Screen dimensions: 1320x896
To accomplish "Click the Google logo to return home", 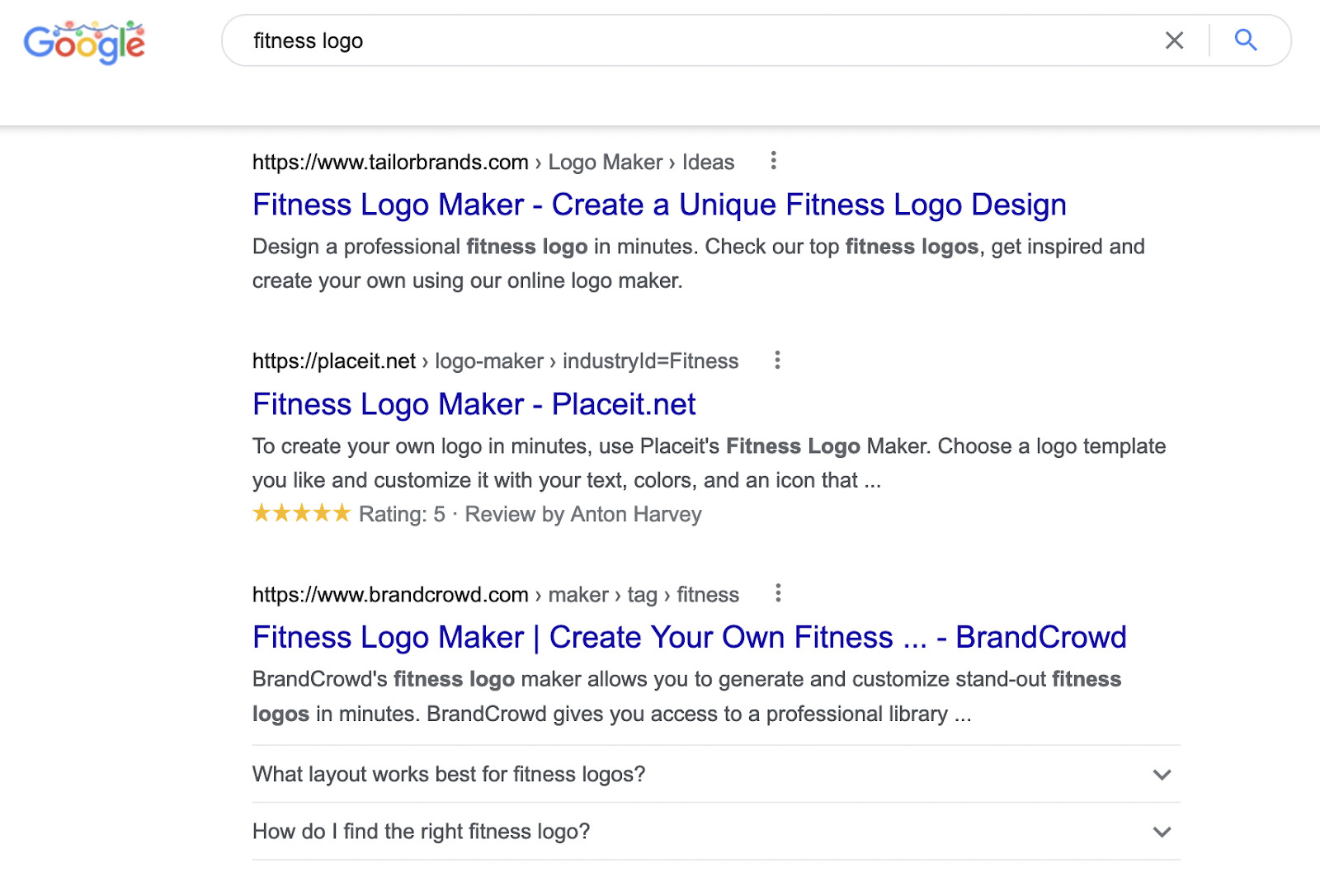I will coord(85,41).
